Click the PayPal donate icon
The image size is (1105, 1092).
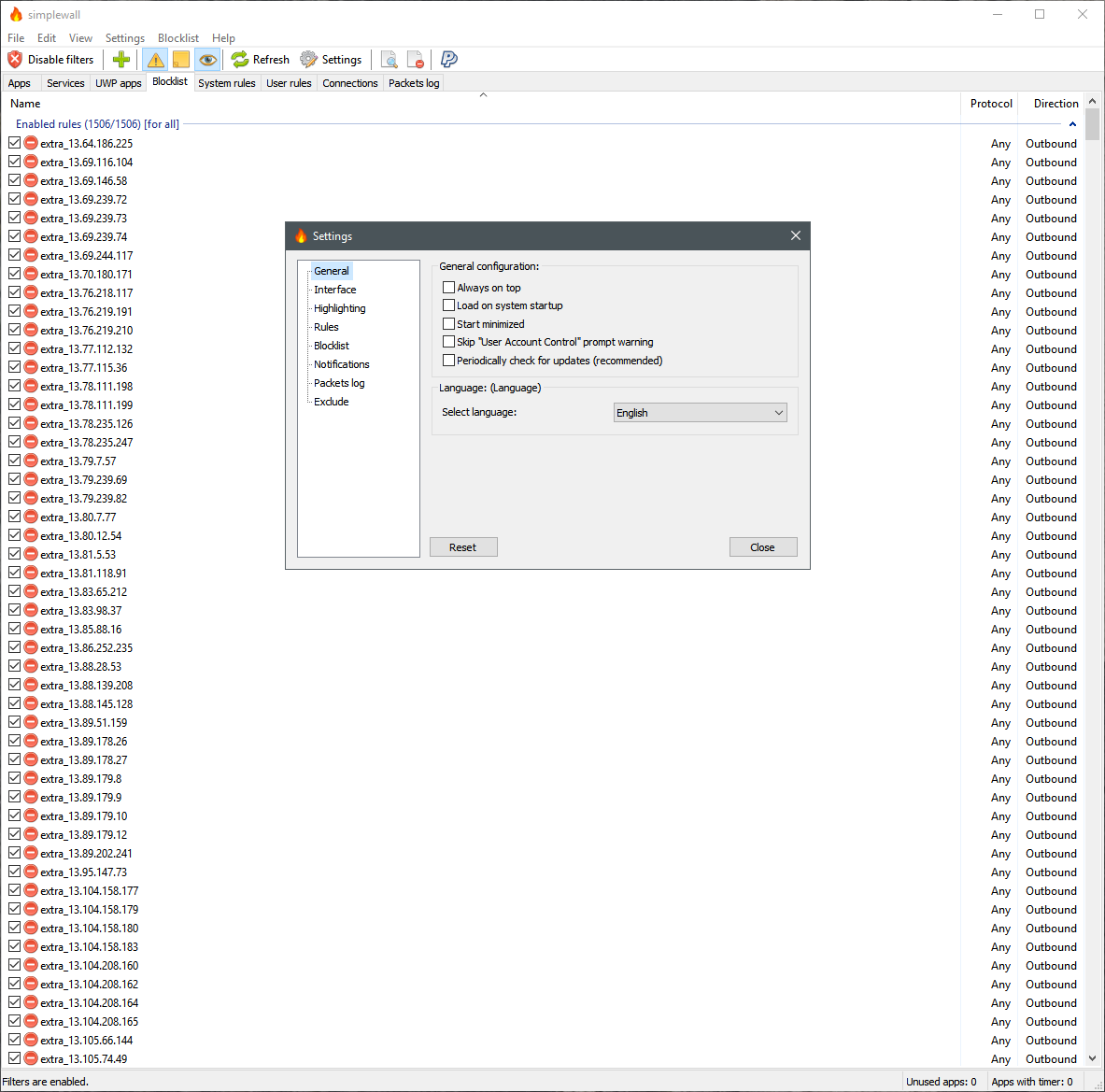click(x=448, y=59)
